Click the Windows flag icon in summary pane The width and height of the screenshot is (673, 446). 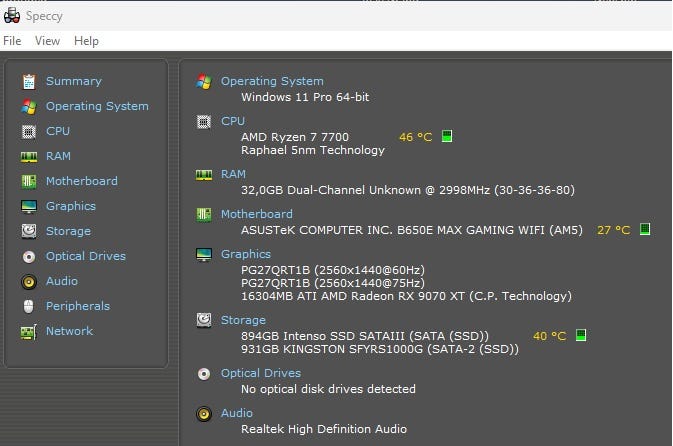204,81
